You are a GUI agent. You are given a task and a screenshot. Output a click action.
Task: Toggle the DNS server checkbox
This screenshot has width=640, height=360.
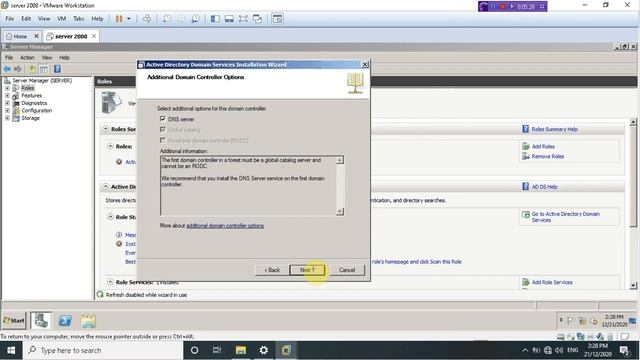pos(163,119)
